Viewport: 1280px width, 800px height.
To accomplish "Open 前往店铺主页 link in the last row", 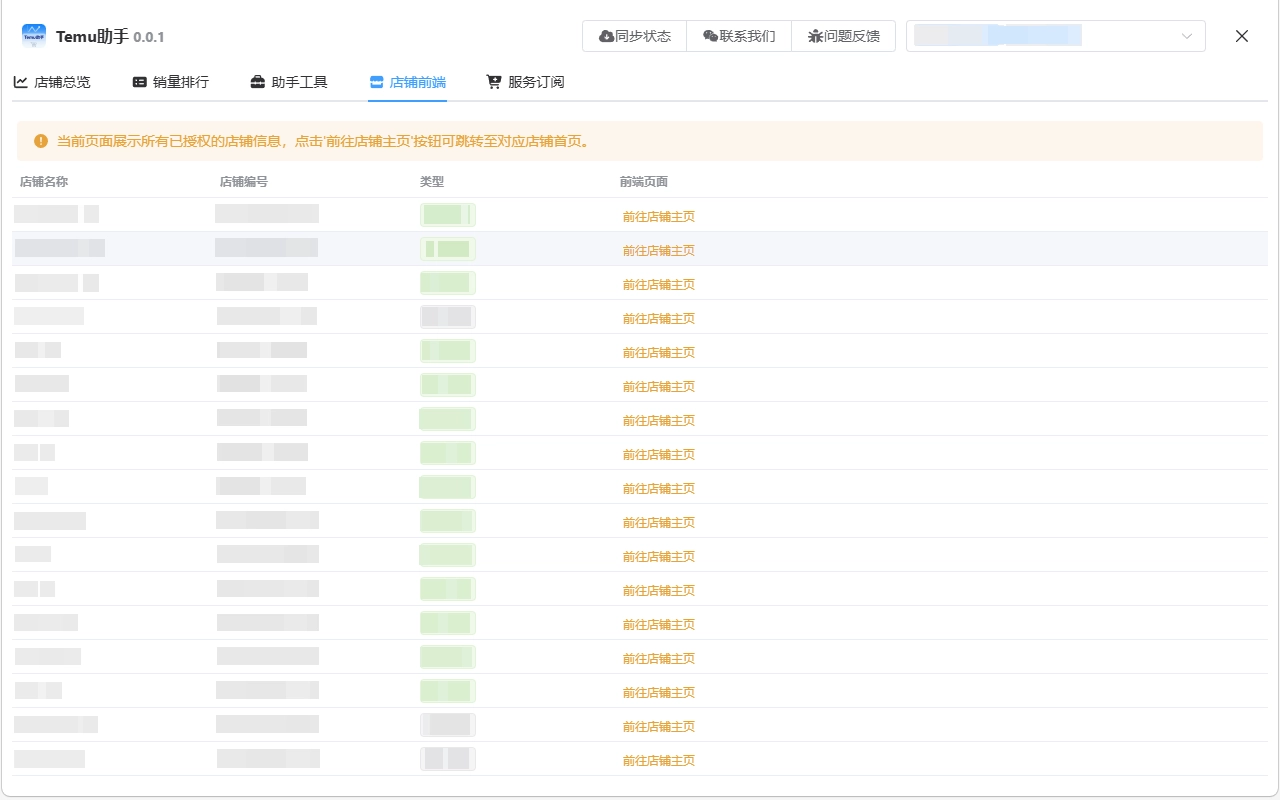I will [x=658, y=760].
